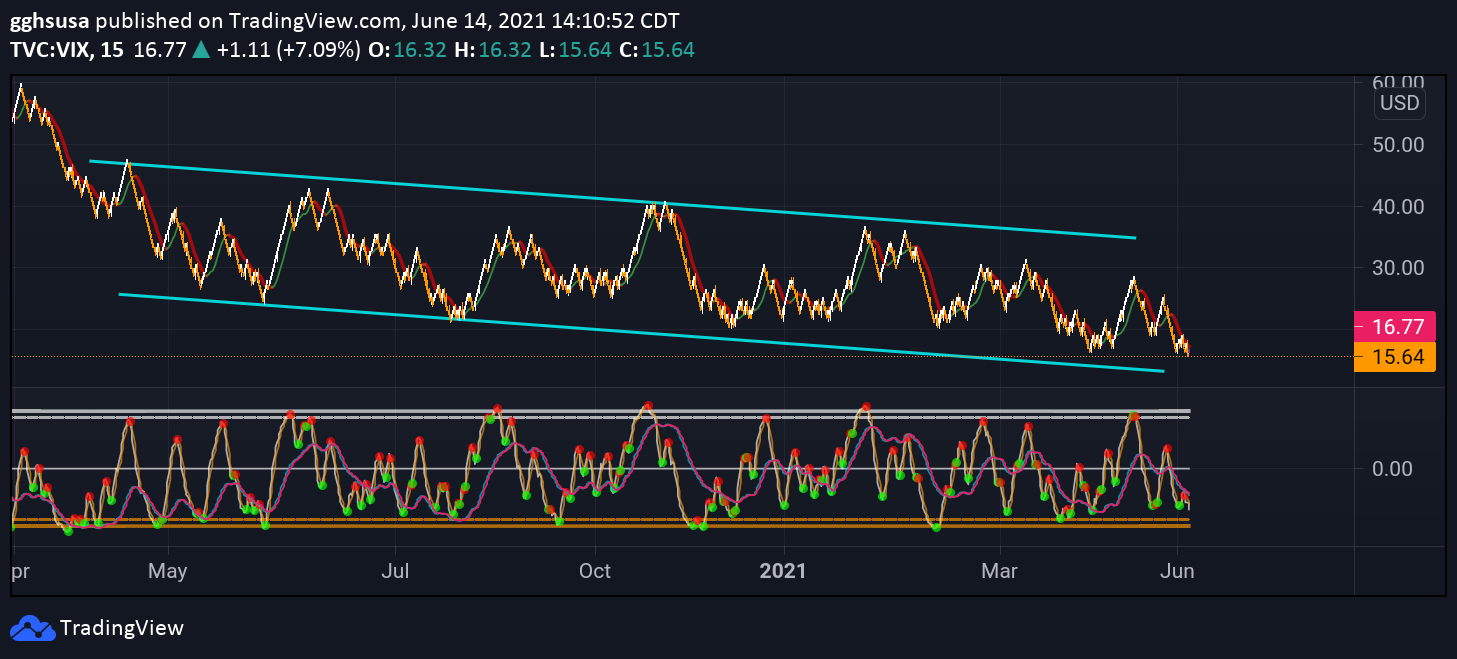Click the +1.11 (+7.09%) change value
The width and height of the screenshot is (1457, 659).
click(289, 50)
